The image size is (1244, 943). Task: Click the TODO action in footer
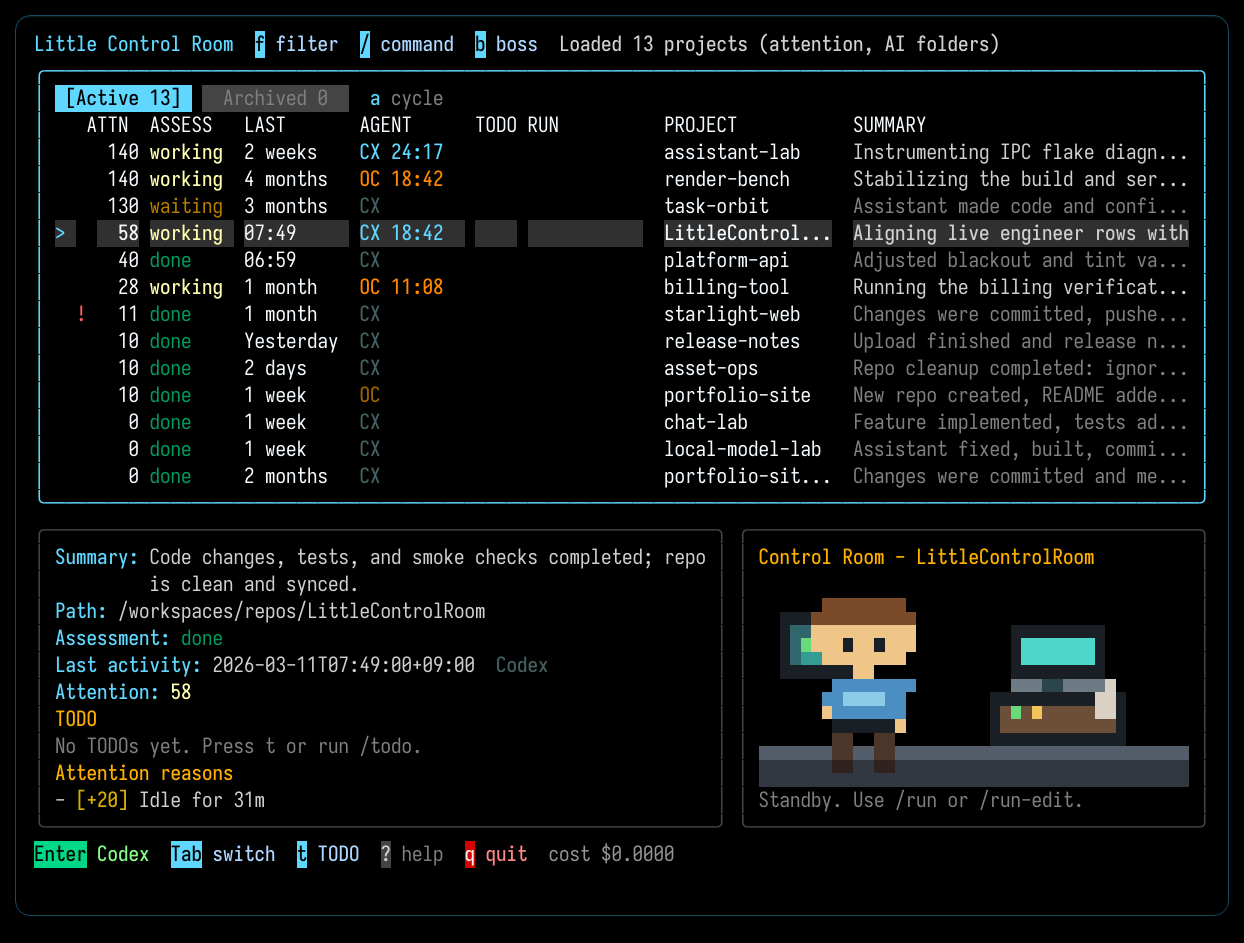pos(339,854)
